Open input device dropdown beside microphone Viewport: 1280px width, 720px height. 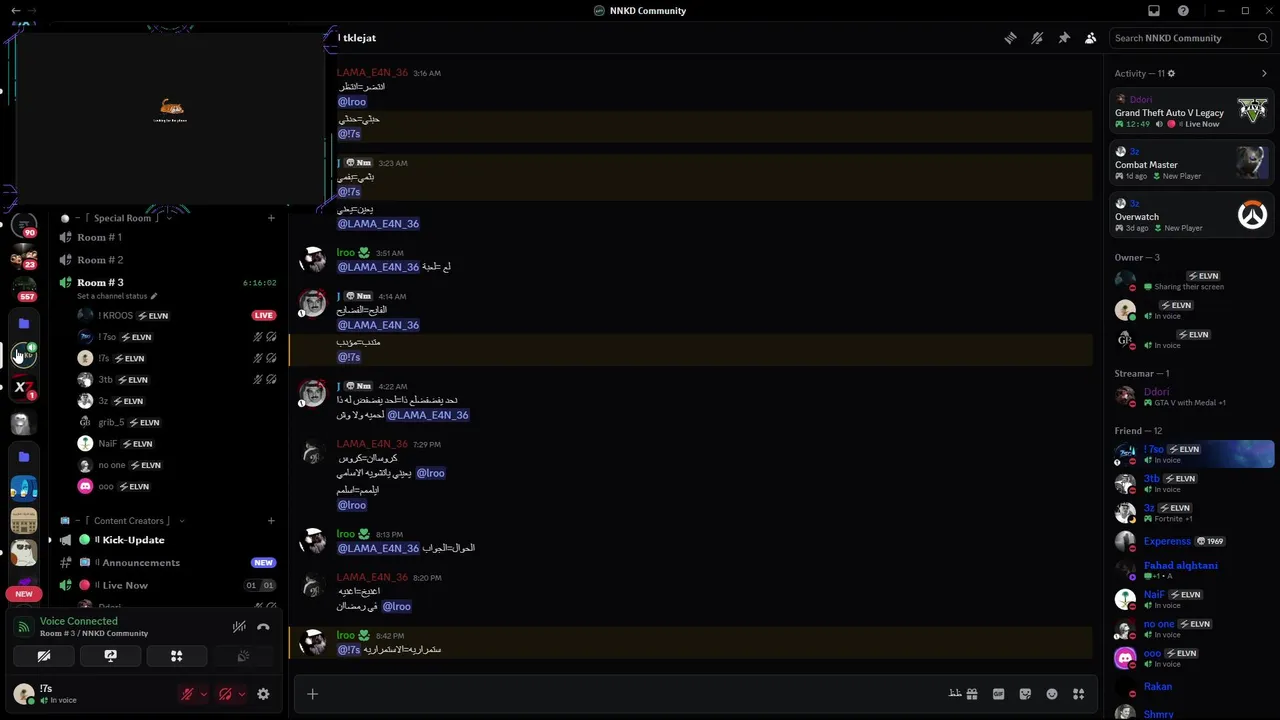pyautogui.click(x=203, y=694)
